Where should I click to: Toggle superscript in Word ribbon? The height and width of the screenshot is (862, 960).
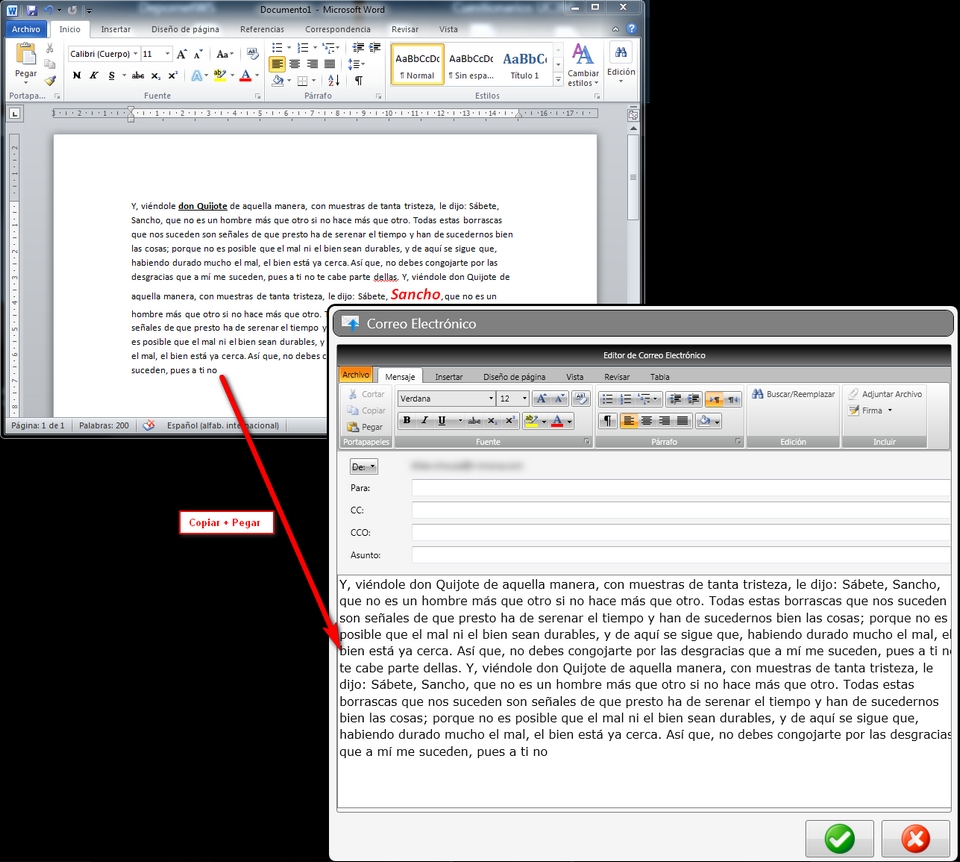pyautogui.click(x=173, y=75)
